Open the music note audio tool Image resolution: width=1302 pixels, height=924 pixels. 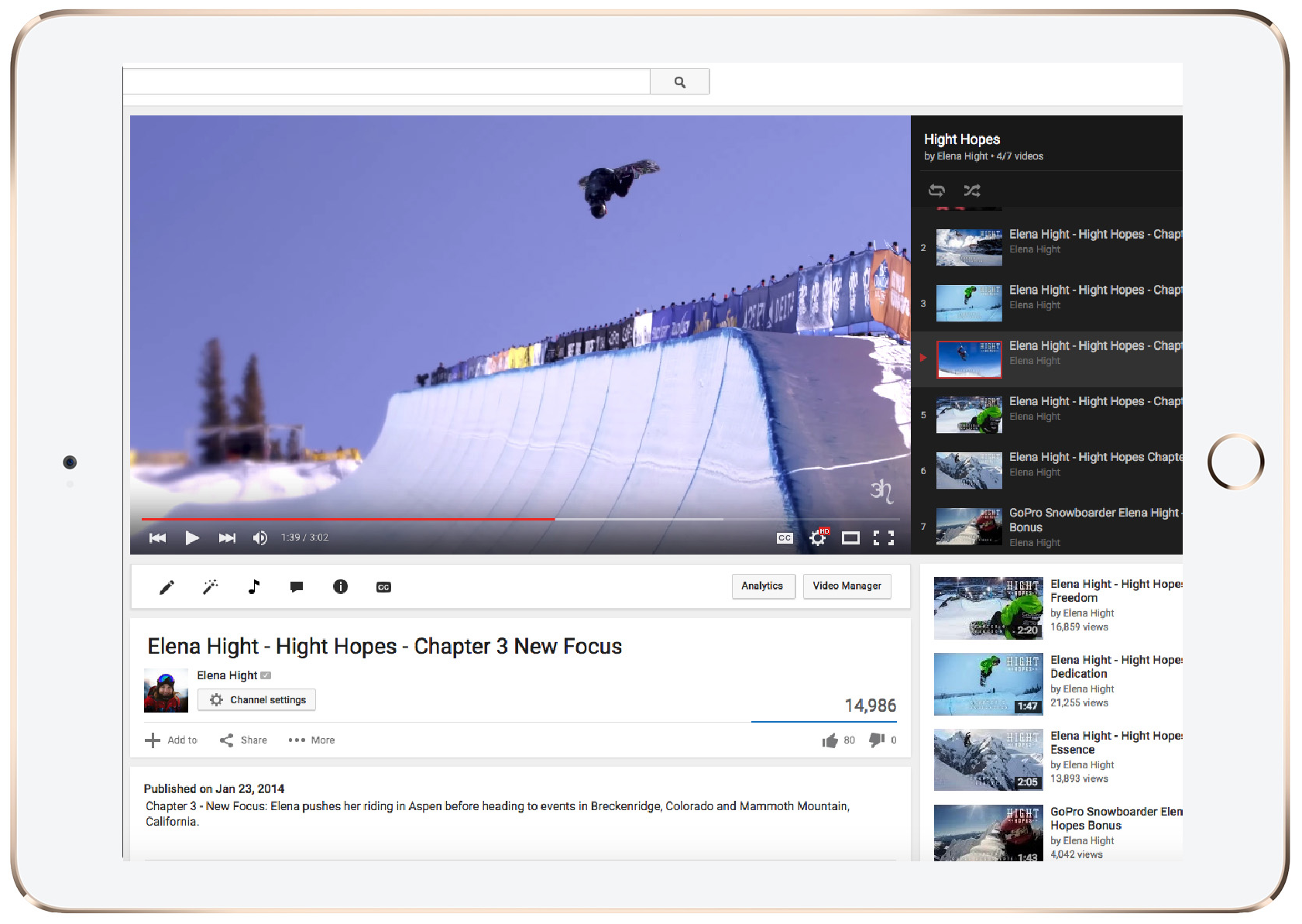254,587
